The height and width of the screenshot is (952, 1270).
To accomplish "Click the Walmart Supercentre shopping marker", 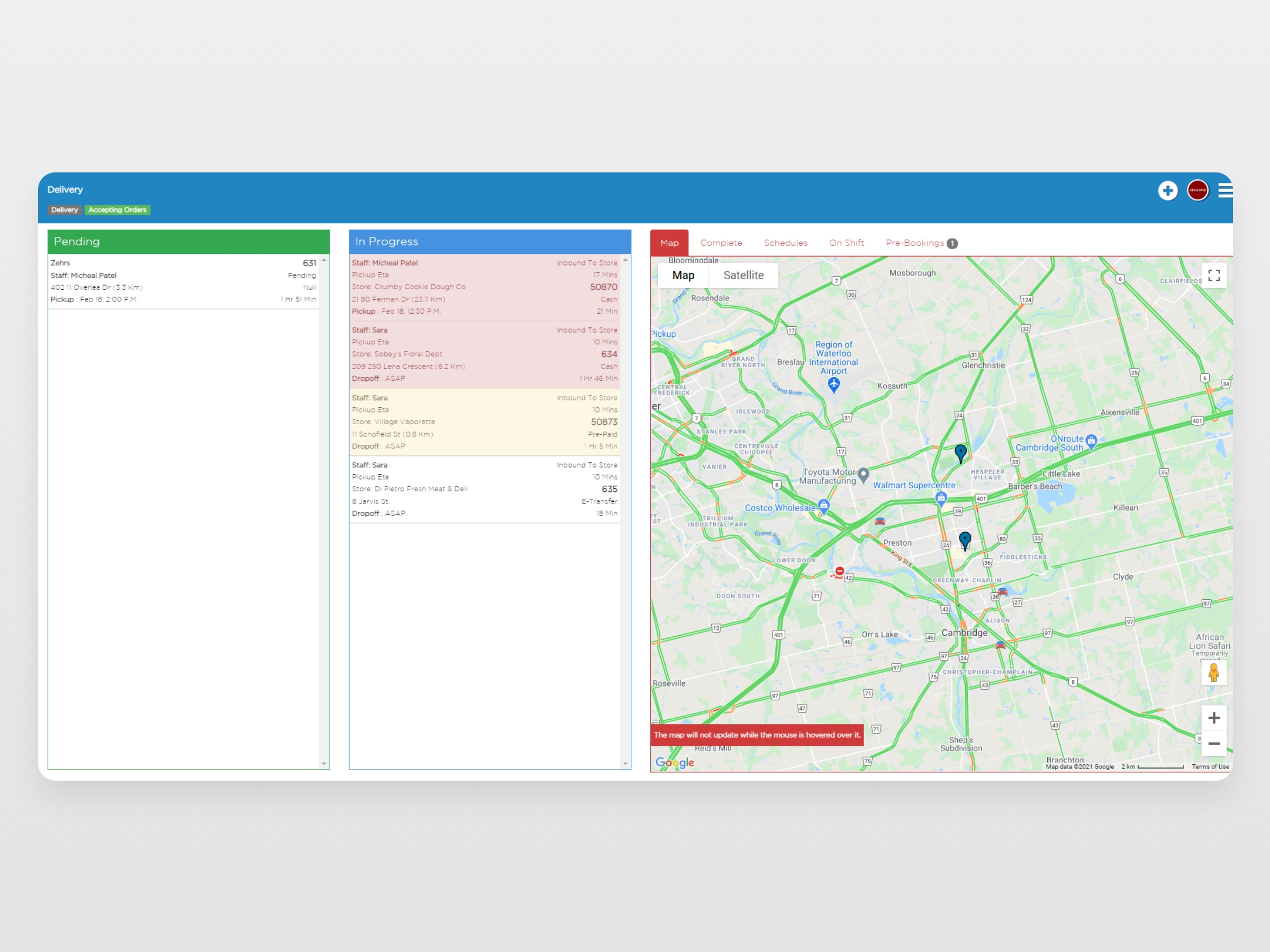I will point(941,498).
